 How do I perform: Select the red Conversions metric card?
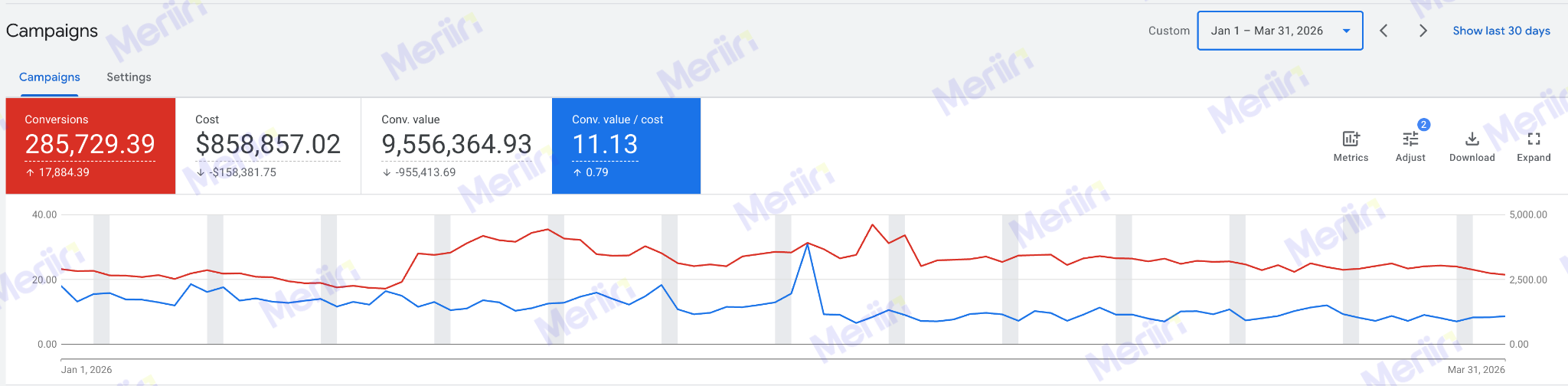click(90, 146)
